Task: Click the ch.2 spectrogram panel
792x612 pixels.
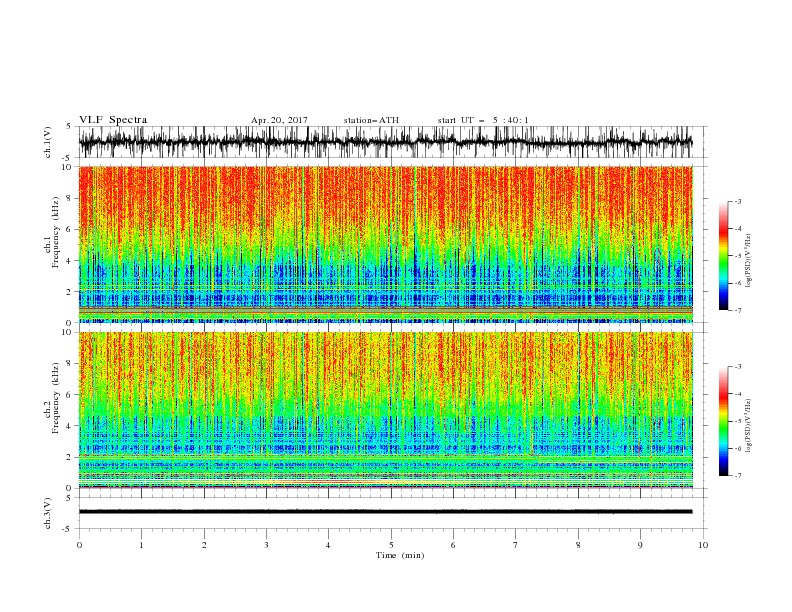Action: pos(386,410)
